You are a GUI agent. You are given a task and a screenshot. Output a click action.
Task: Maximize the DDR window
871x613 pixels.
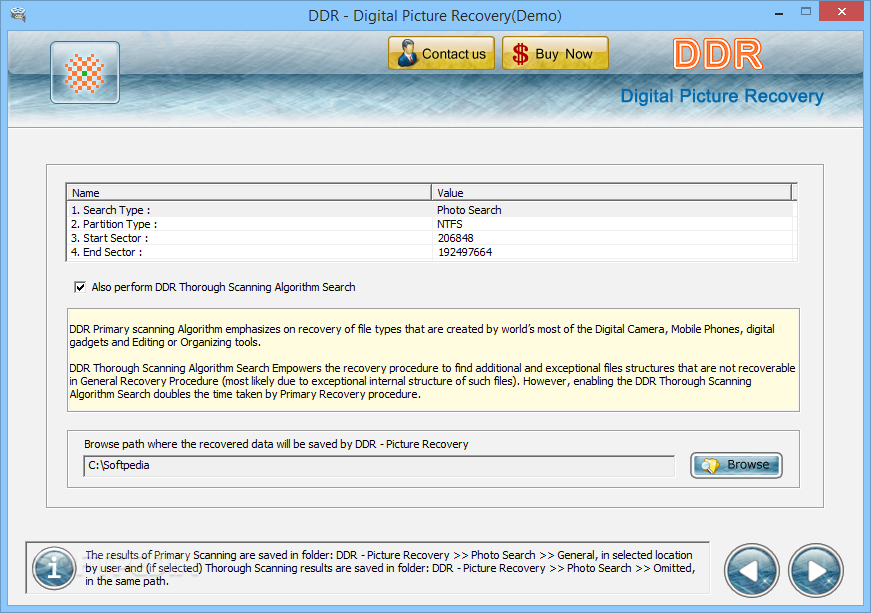click(806, 12)
